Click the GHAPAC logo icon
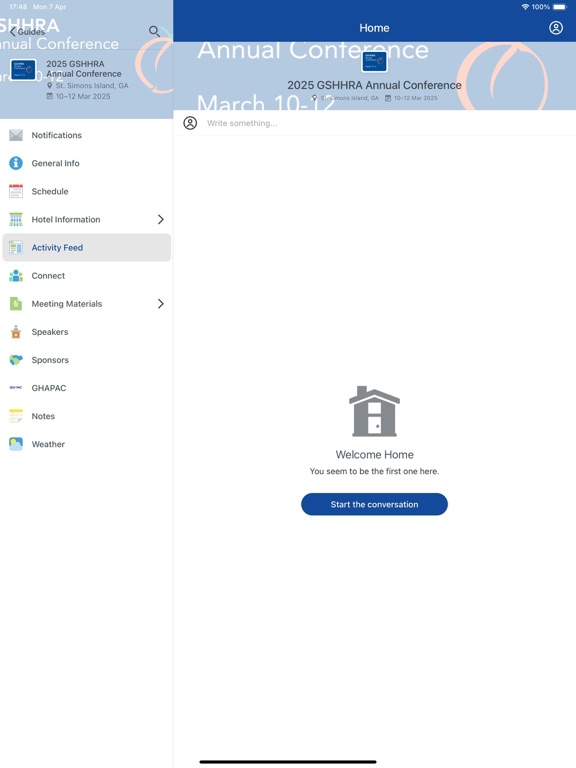The image size is (576, 768). (16, 388)
